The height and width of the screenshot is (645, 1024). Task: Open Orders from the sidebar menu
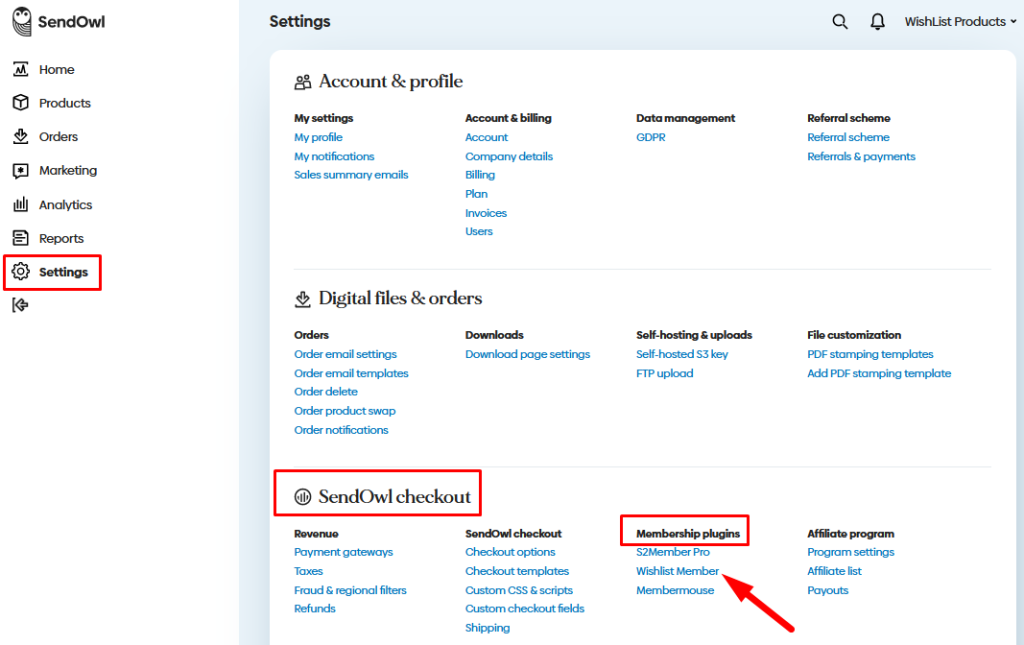(x=58, y=136)
